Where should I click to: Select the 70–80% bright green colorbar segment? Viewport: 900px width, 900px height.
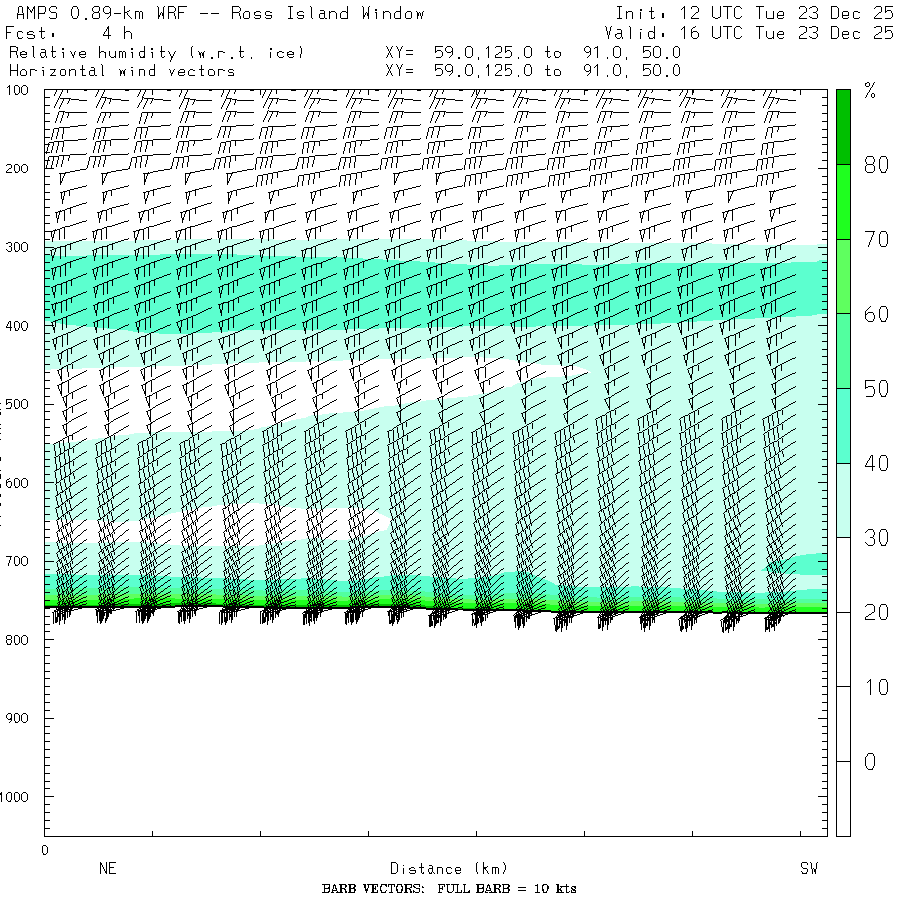pos(843,201)
